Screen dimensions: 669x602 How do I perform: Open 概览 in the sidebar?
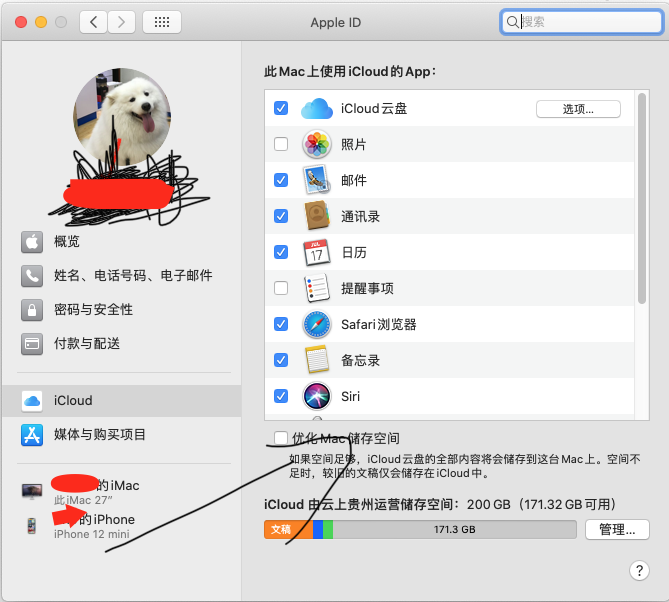[x=122, y=242]
